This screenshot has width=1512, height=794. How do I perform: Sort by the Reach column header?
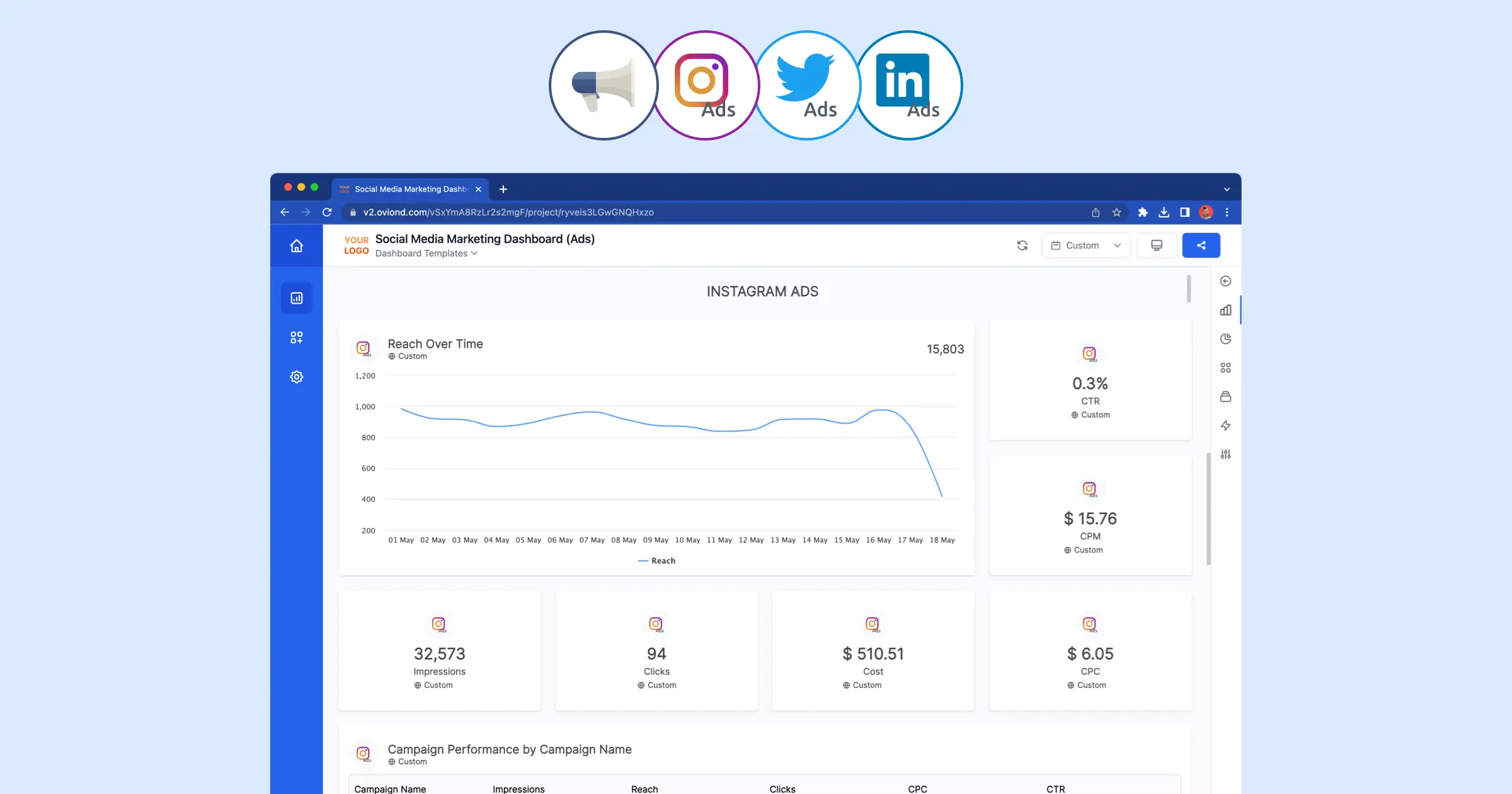pos(644,789)
